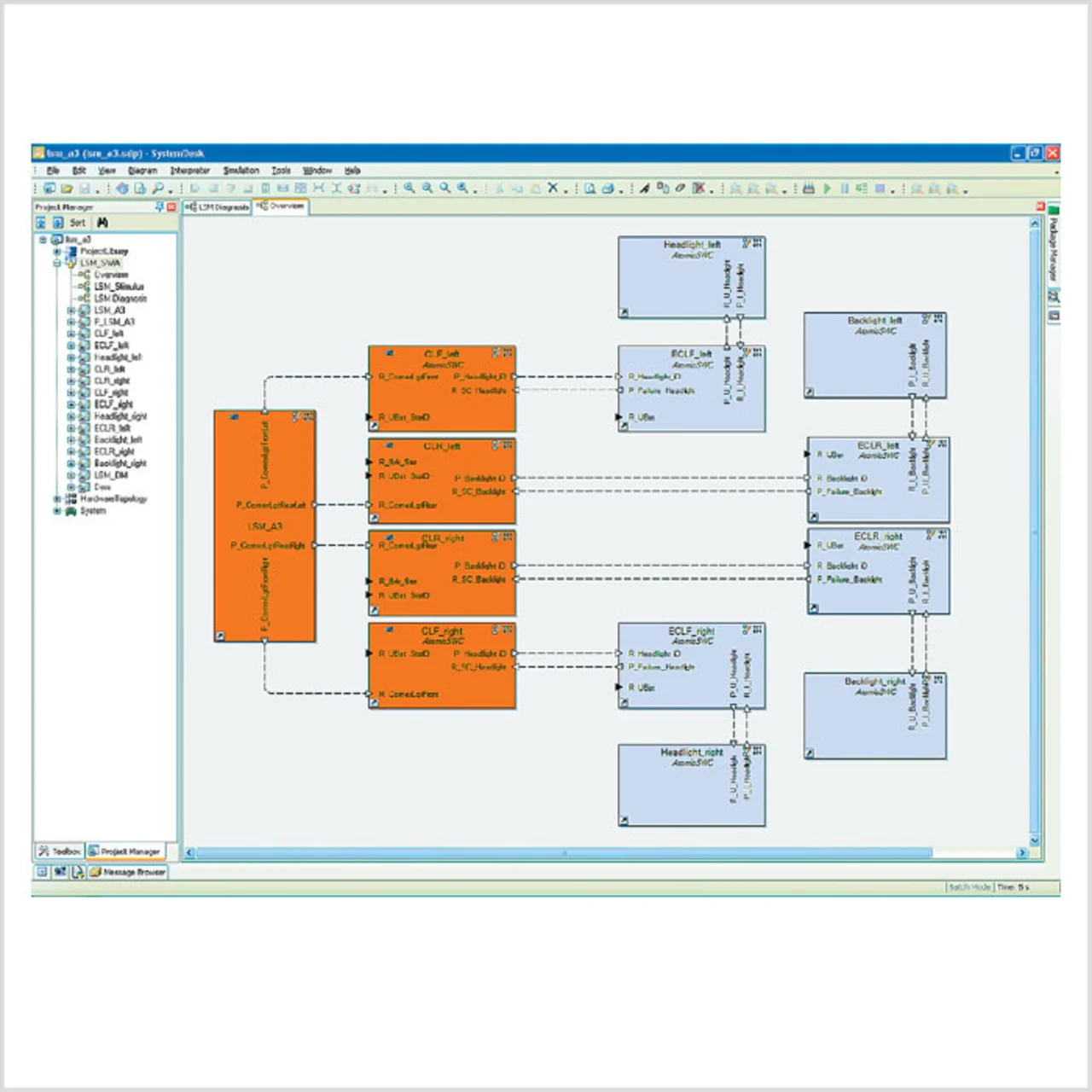The image size is (1092, 1092).
Task: Switch to the LSM Diagnosis tab
Action: point(218,207)
